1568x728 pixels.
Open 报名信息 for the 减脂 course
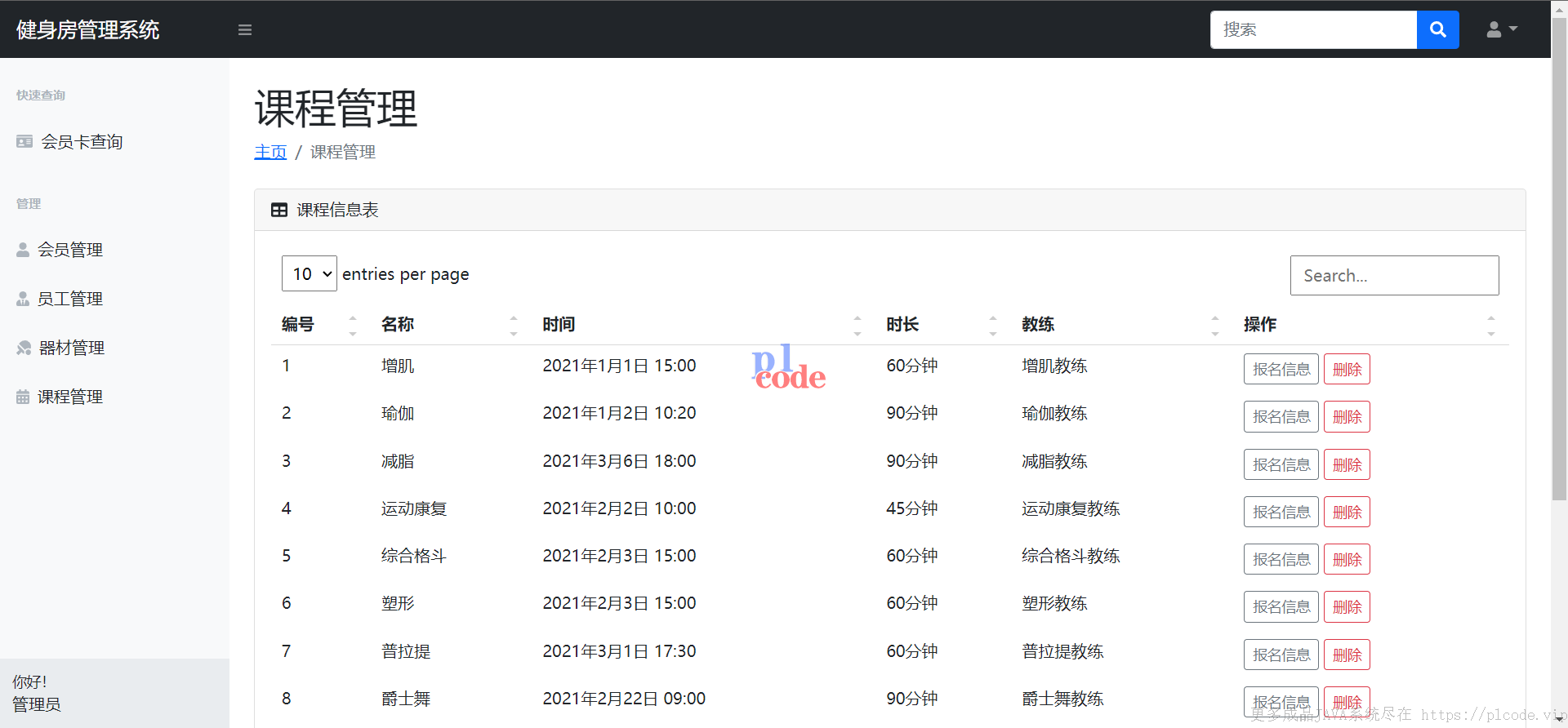tap(1281, 464)
